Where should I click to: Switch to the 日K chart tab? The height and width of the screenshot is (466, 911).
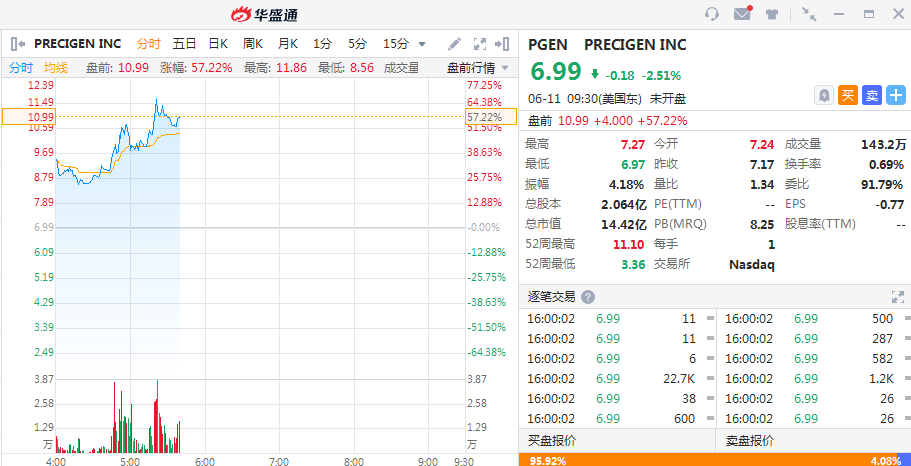[x=218, y=44]
